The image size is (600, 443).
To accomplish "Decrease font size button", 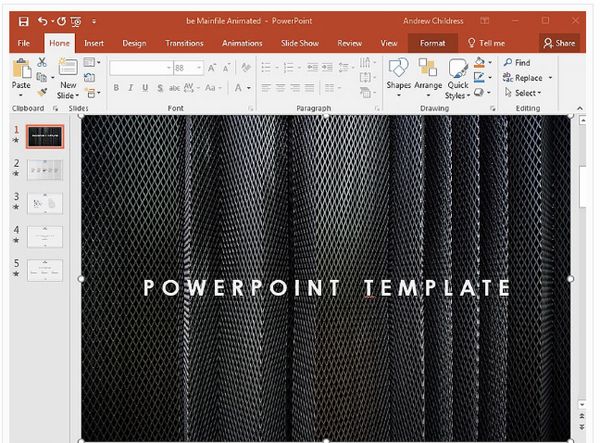I will click(x=227, y=68).
